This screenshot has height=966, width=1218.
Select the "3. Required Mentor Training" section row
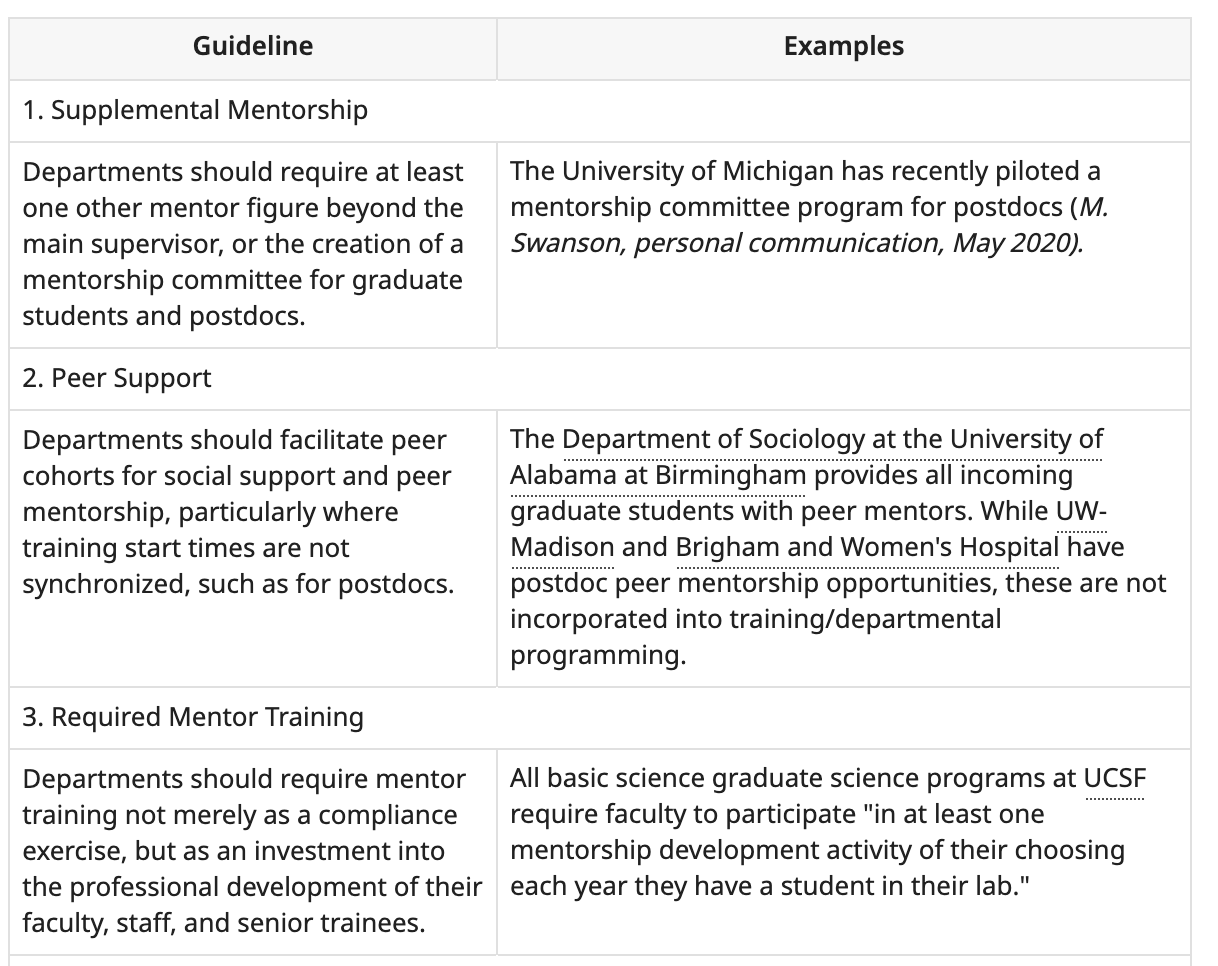click(193, 717)
